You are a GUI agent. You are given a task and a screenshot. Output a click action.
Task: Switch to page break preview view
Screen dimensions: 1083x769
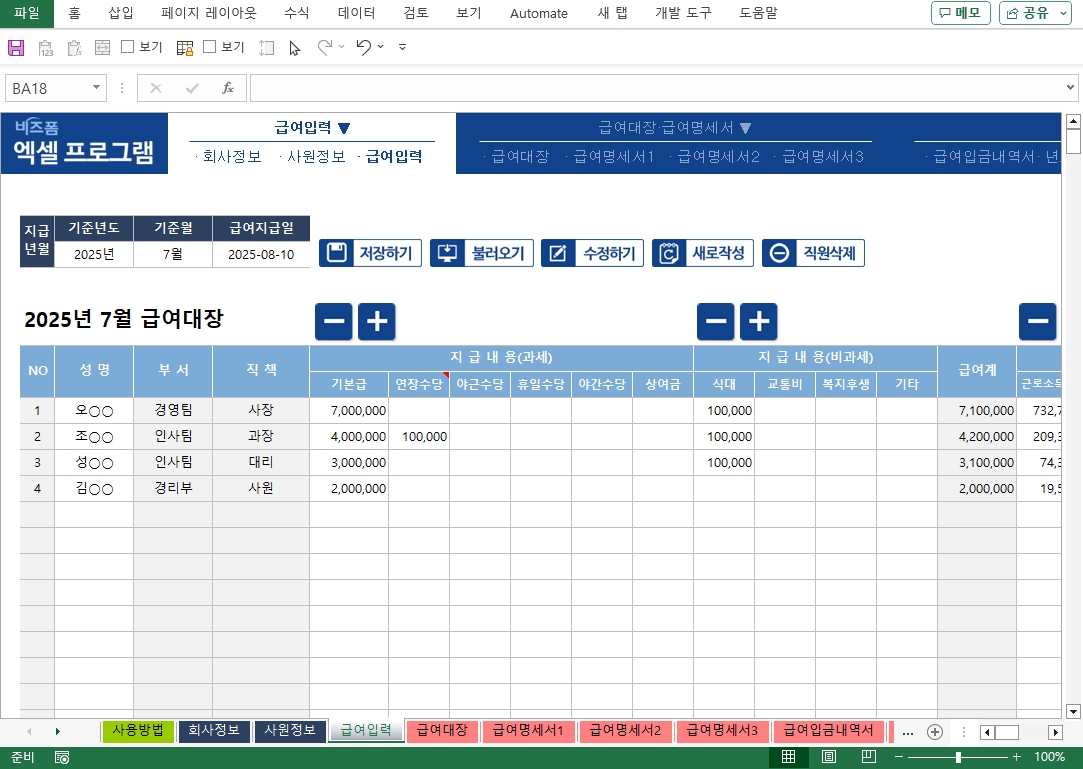tap(869, 757)
